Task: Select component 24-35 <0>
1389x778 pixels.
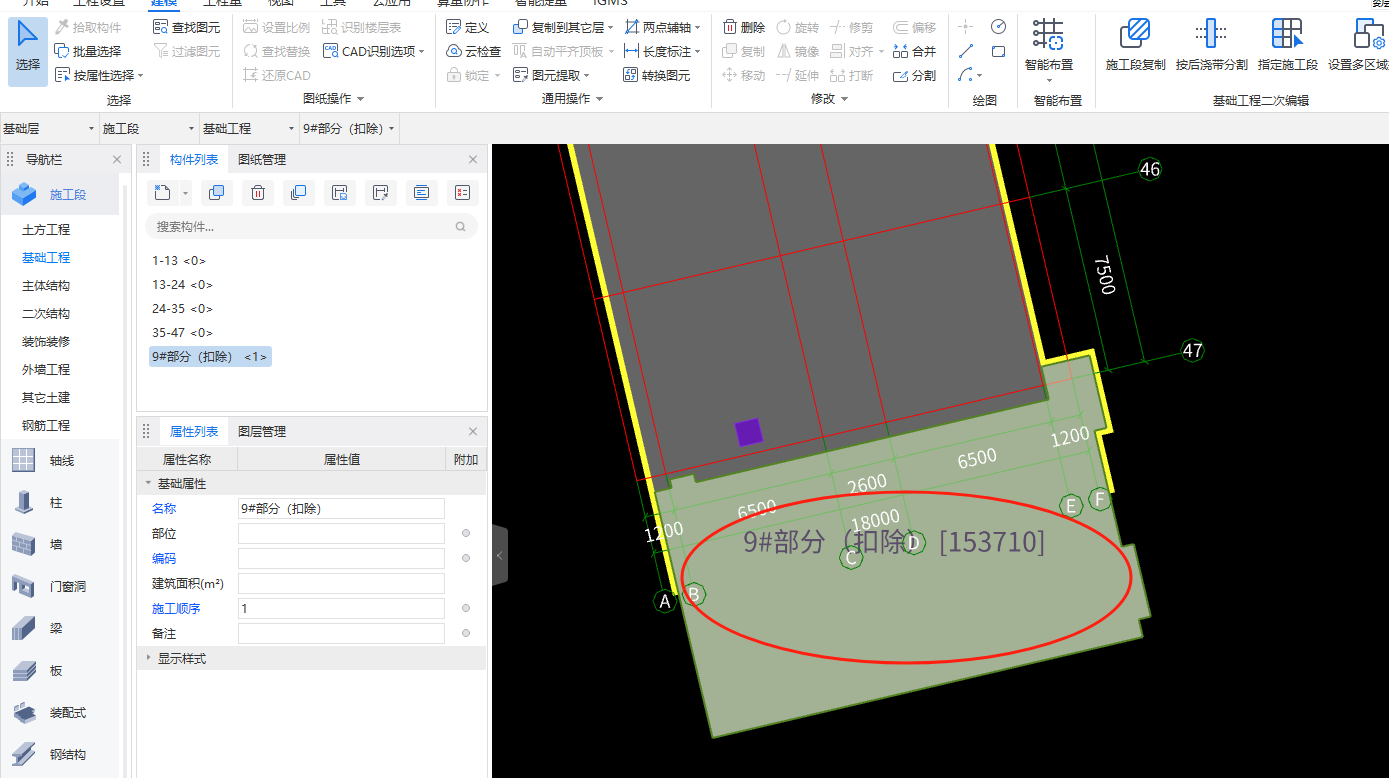Action: [183, 309]
